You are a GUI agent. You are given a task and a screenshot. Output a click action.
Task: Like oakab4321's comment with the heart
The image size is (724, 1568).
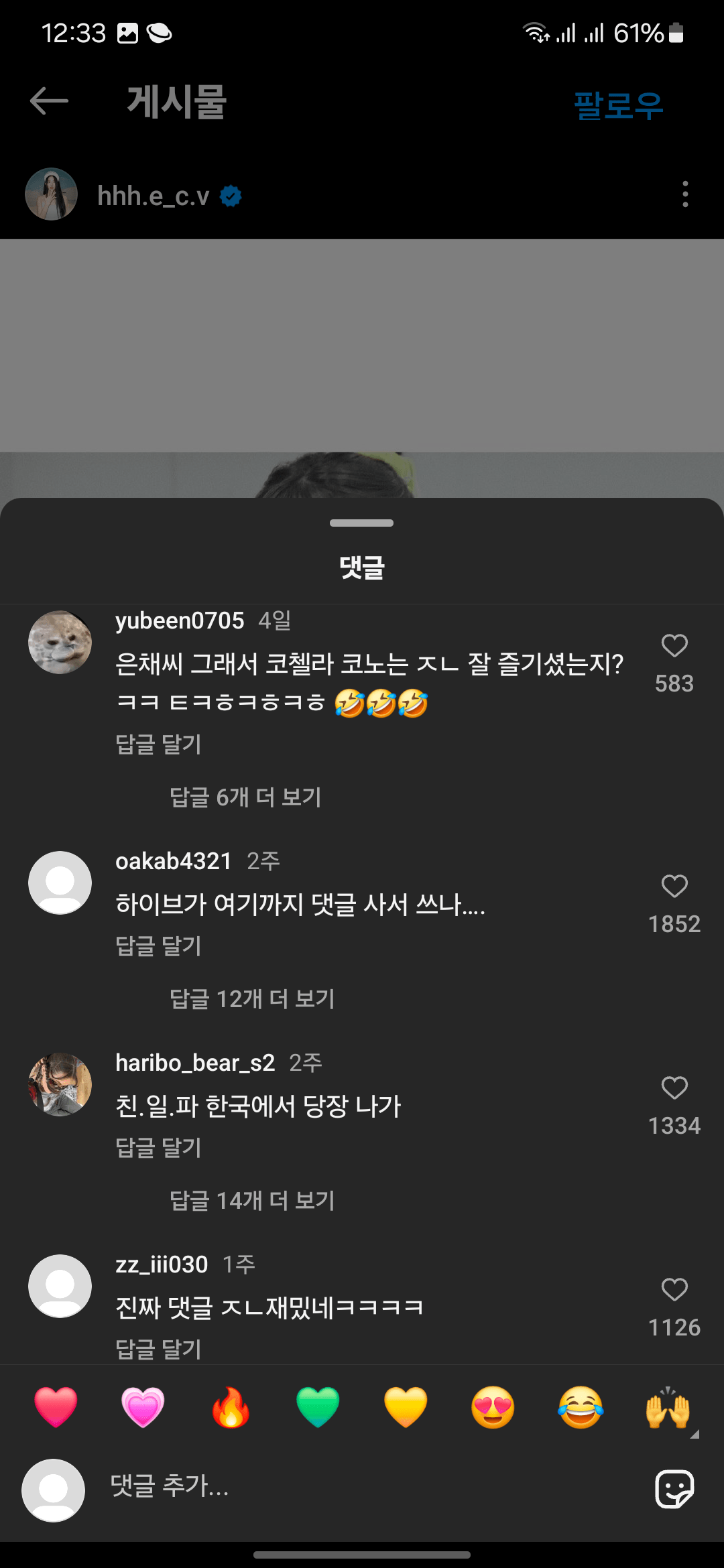(x=674, y=887)
